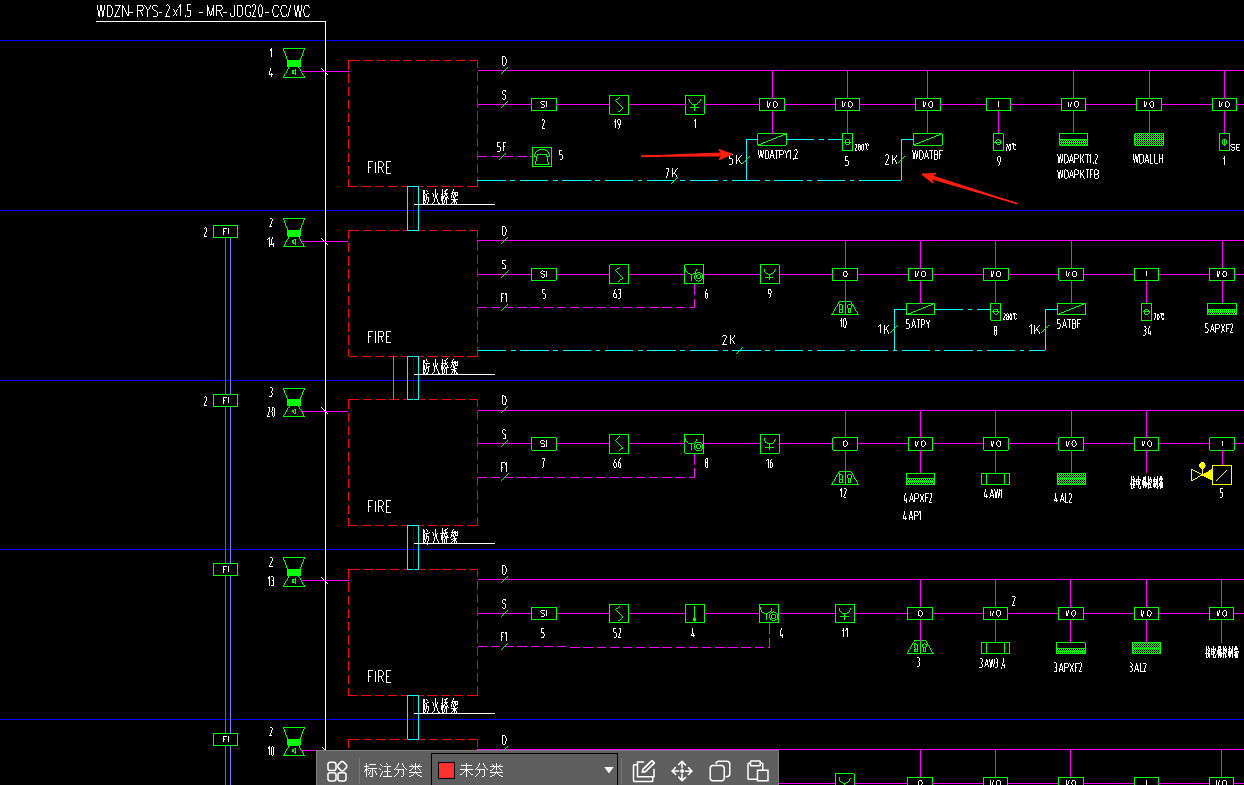
Task: Select the manual alarm symbol labeled 16
Action: tap(769, 443)
